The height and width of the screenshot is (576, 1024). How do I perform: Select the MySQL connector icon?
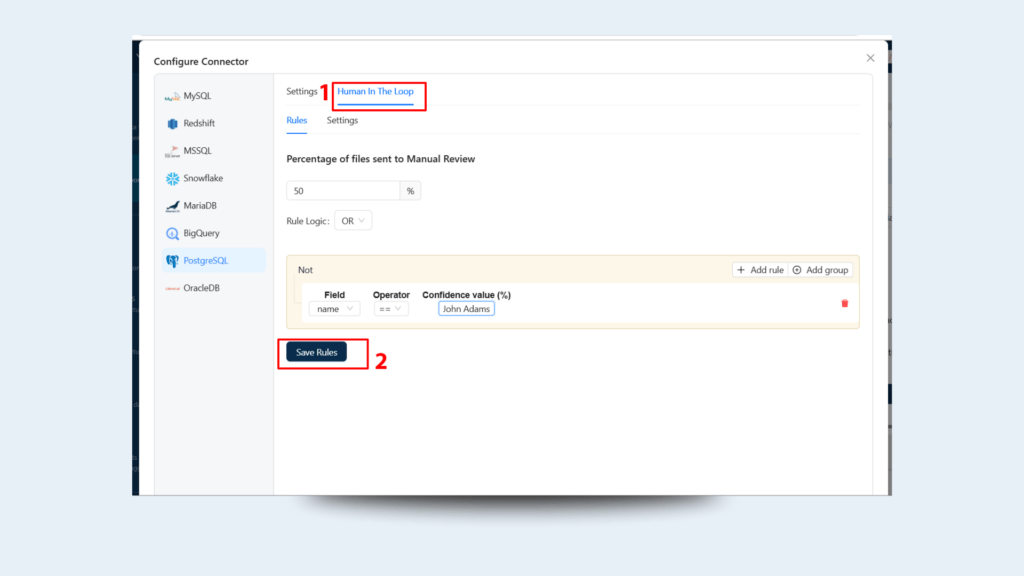tap(172, 97)
